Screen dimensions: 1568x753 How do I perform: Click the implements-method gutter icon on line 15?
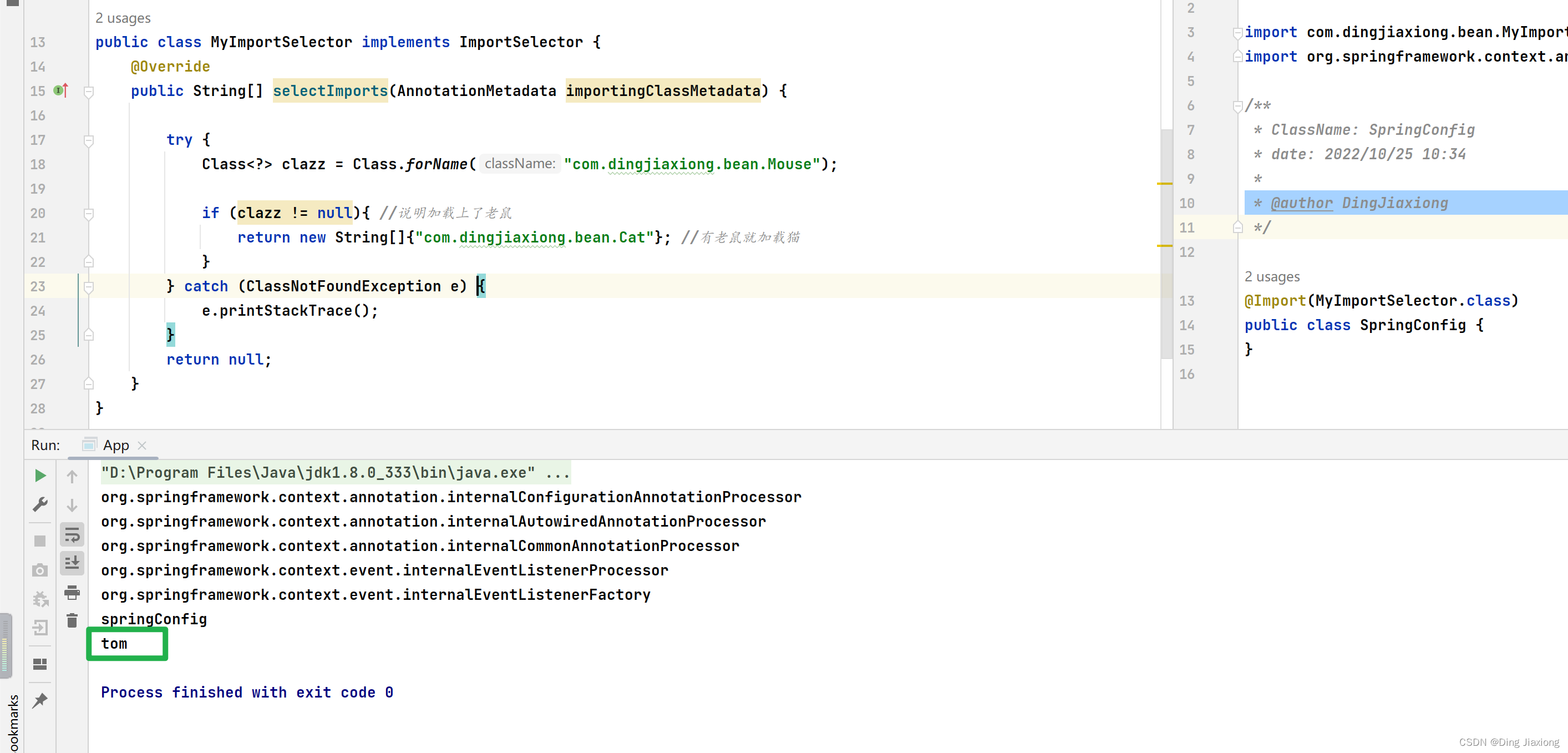(x=61, y=90)
